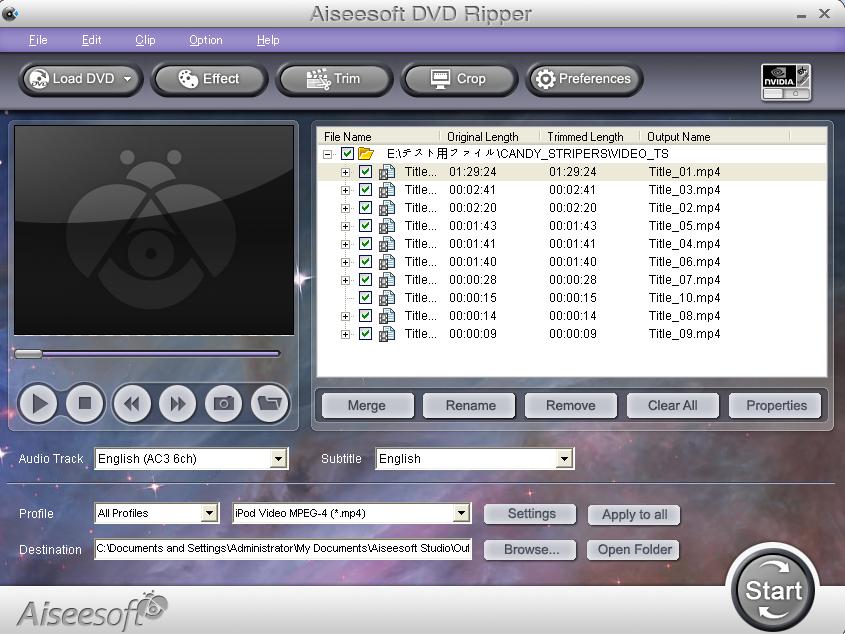Open the Trim tool
The width and height of the screenshot is (845, 634).
point(334,79)
